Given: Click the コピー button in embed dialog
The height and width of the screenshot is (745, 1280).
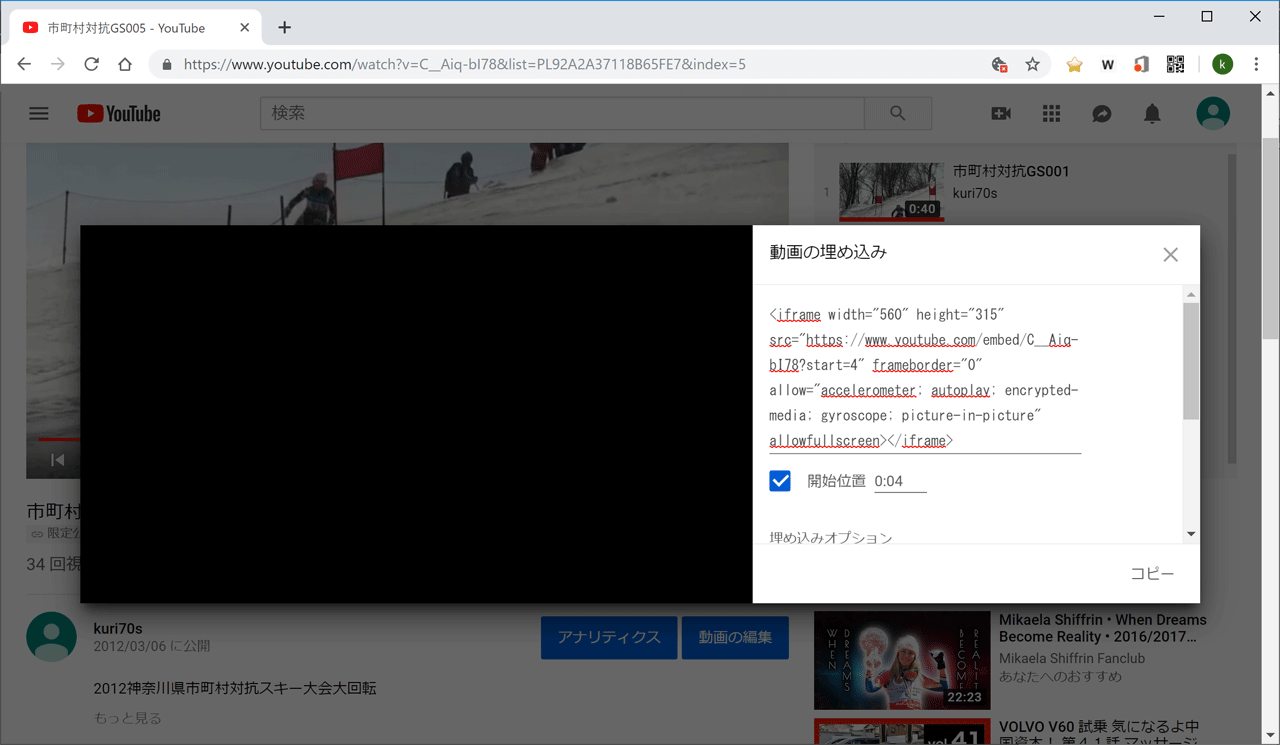Looking at the screenshot, I should (1152, 574).
